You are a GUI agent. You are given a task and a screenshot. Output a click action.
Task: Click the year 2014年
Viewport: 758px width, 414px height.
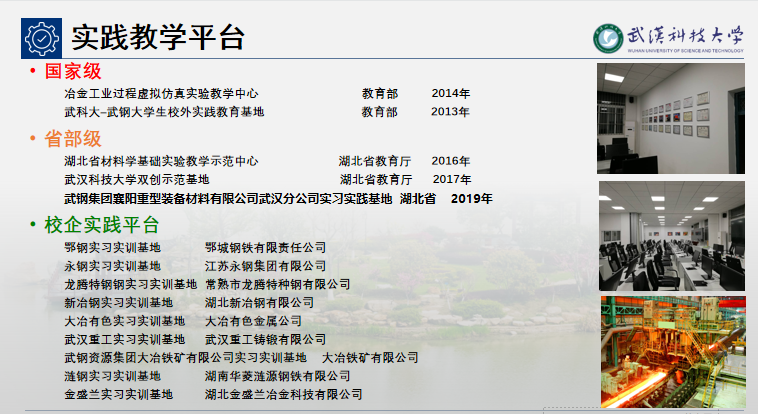coord(451,93)
